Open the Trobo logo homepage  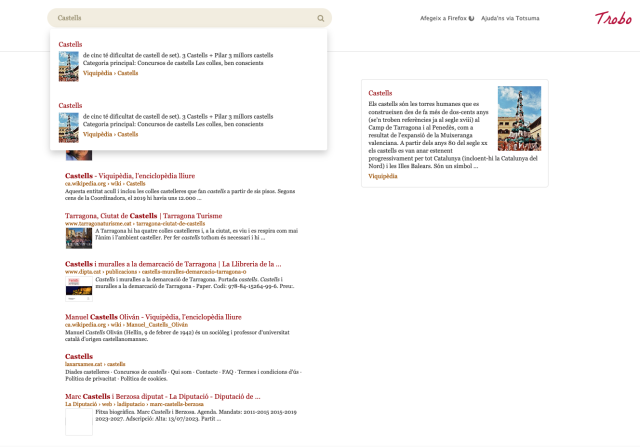[x=613, y=18]
